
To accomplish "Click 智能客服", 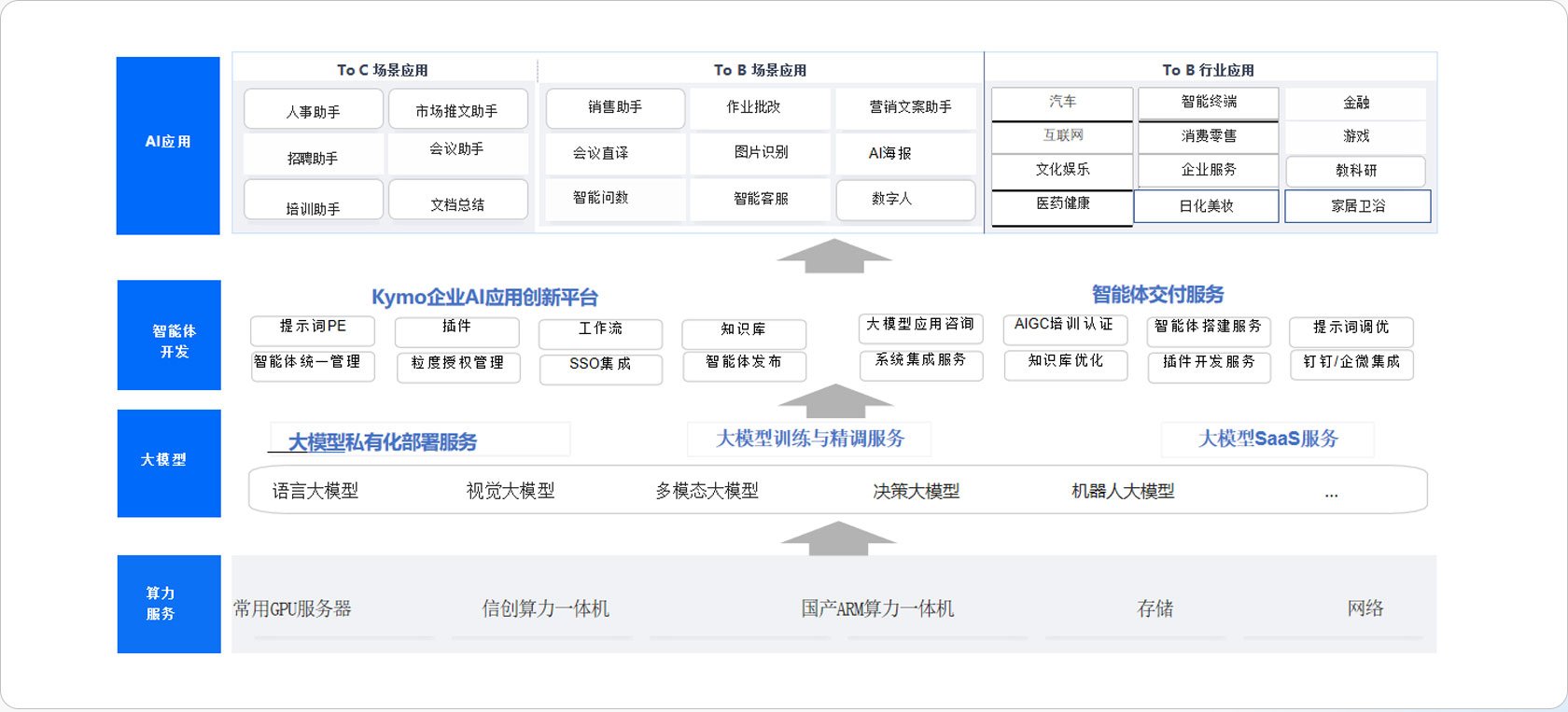I will 760,200.
